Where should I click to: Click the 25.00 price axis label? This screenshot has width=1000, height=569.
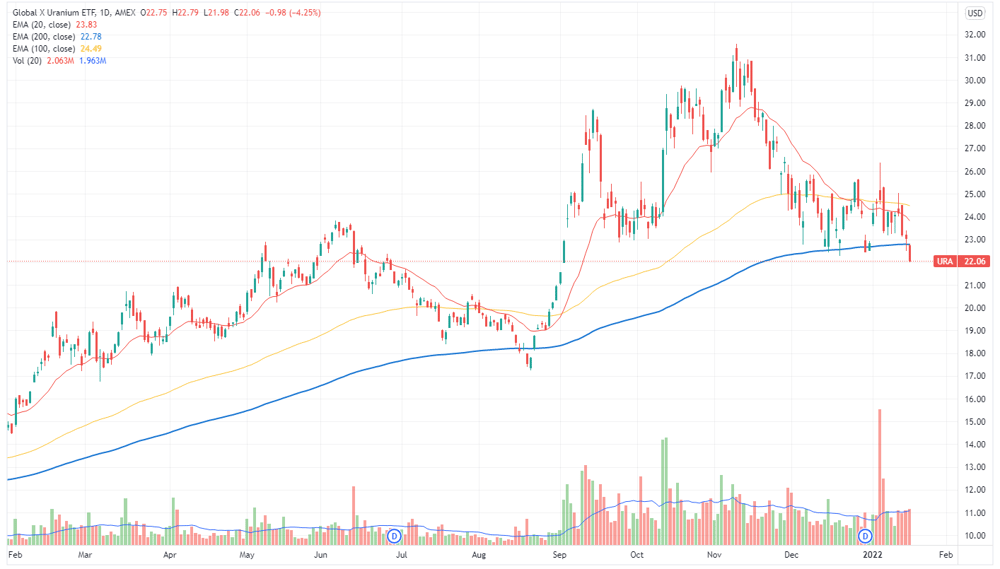pyautogui.click(x=974, y=195)
